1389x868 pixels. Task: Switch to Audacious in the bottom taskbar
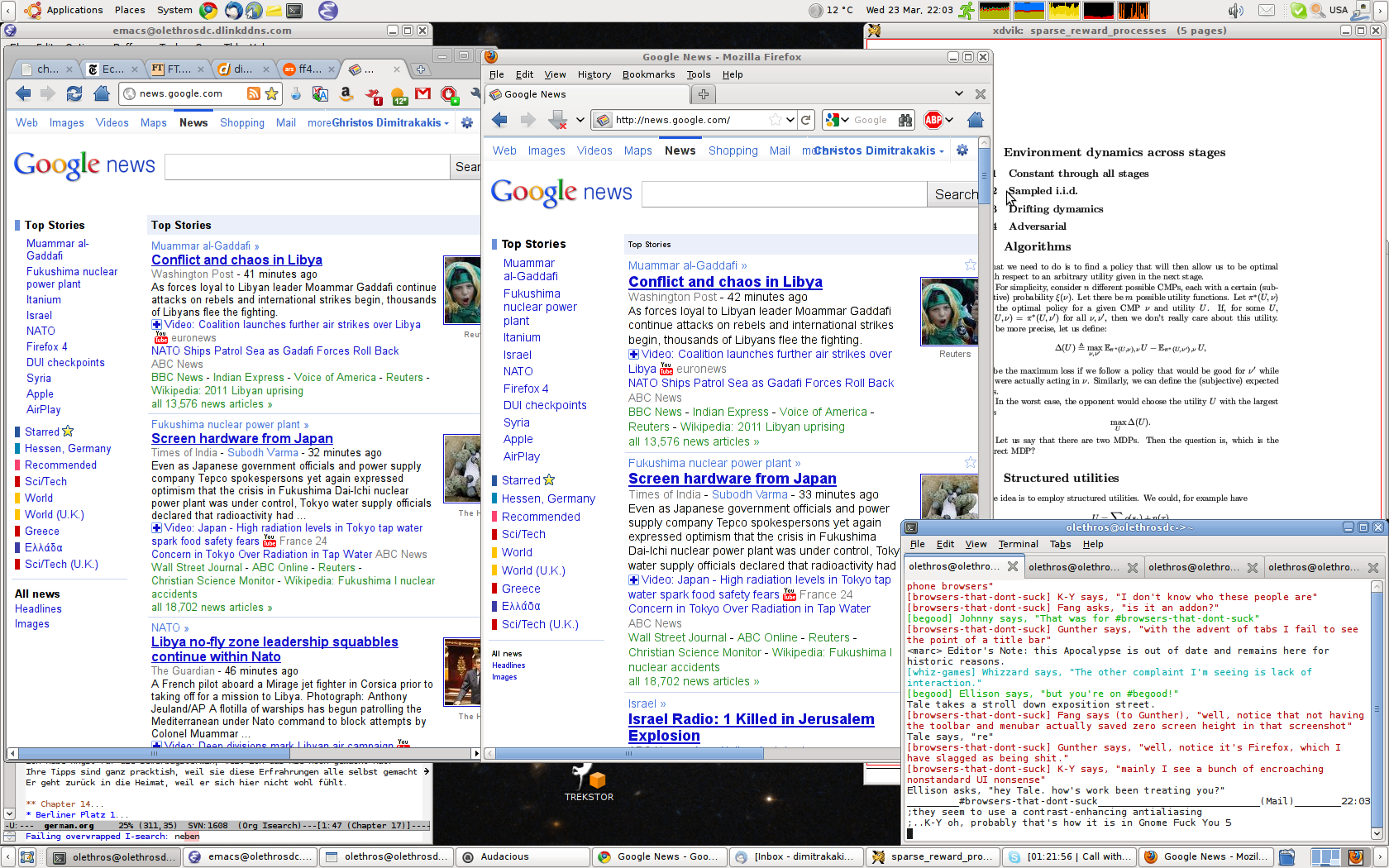[x=523, y=857]
